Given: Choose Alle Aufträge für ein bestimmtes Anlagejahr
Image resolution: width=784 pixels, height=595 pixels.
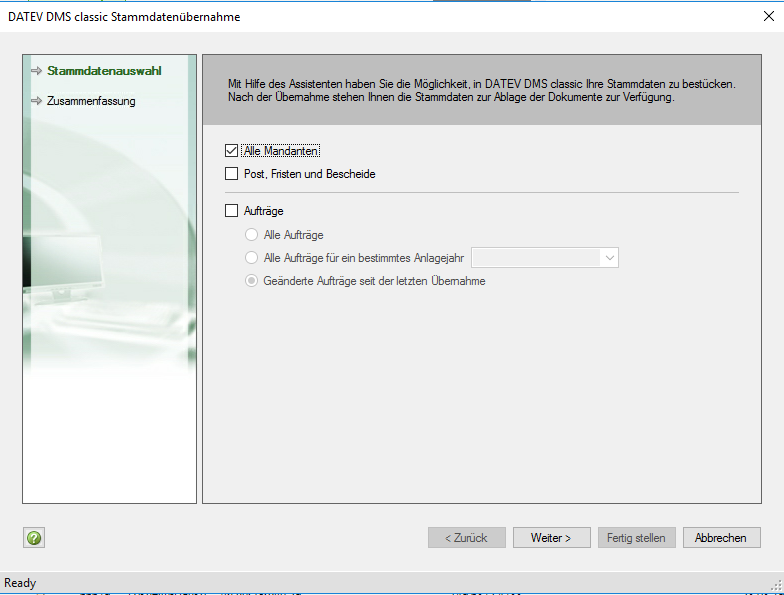Looking at the screenshot, I should tap(251, 258).
